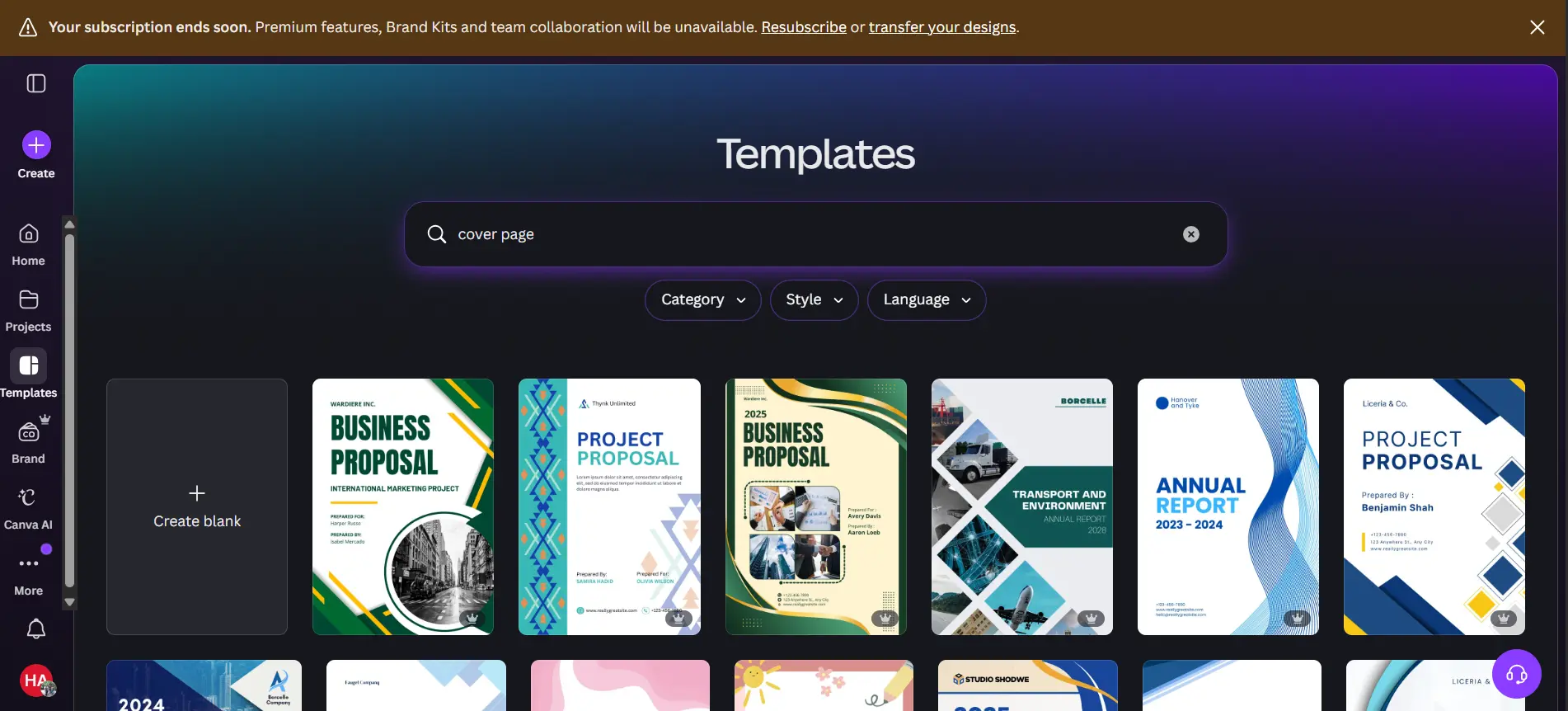Screen dimensions: 1568x711
Task: Open the pink abstract template
Action: pyautogui.click(x=620, y=685)
